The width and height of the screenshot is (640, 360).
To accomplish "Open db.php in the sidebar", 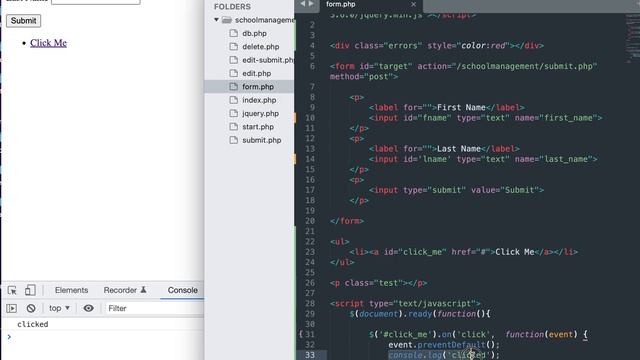I will pos(254,33).
